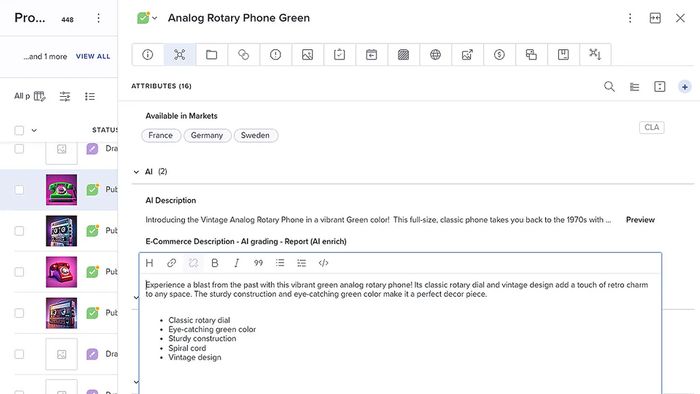Open product detail more options menu
700x394 pixels.
coord(630,18)
